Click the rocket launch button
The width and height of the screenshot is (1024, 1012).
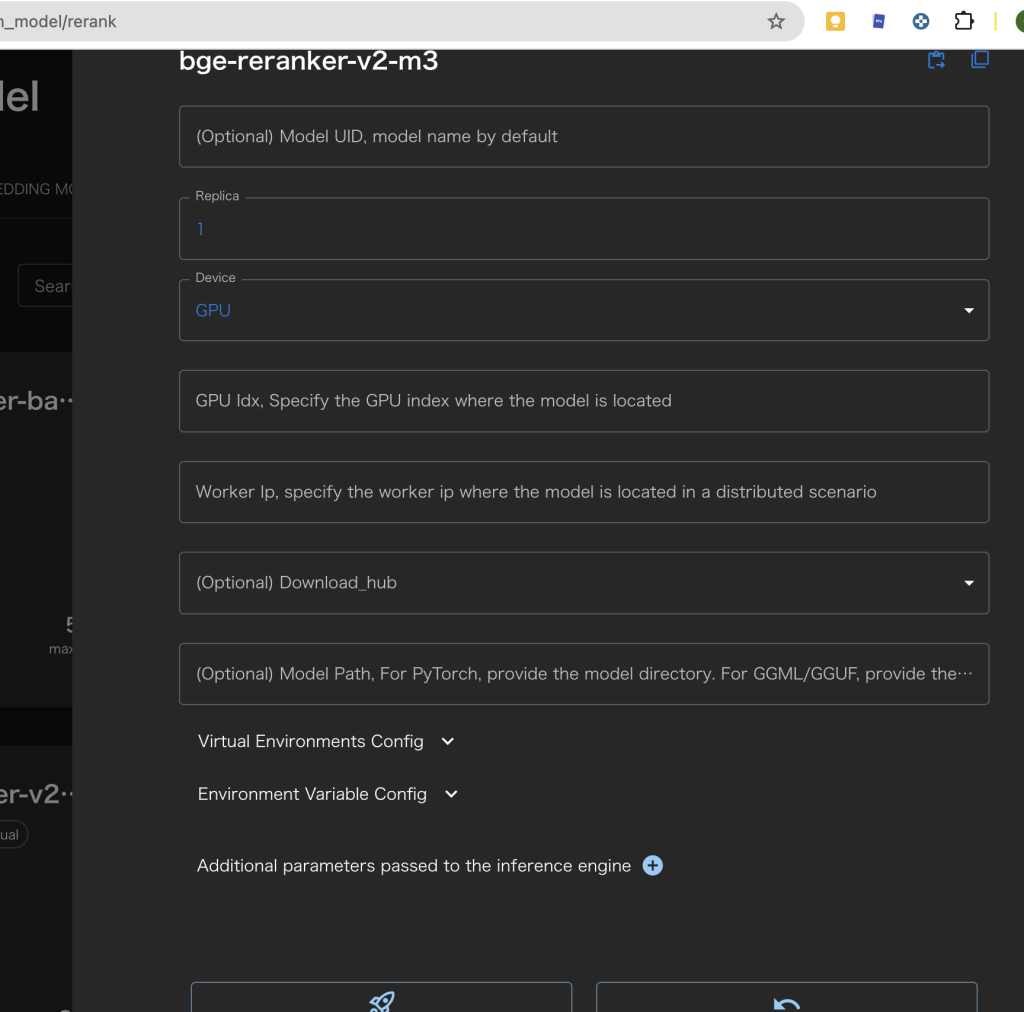pyautogui.click(x=381, y=998)
